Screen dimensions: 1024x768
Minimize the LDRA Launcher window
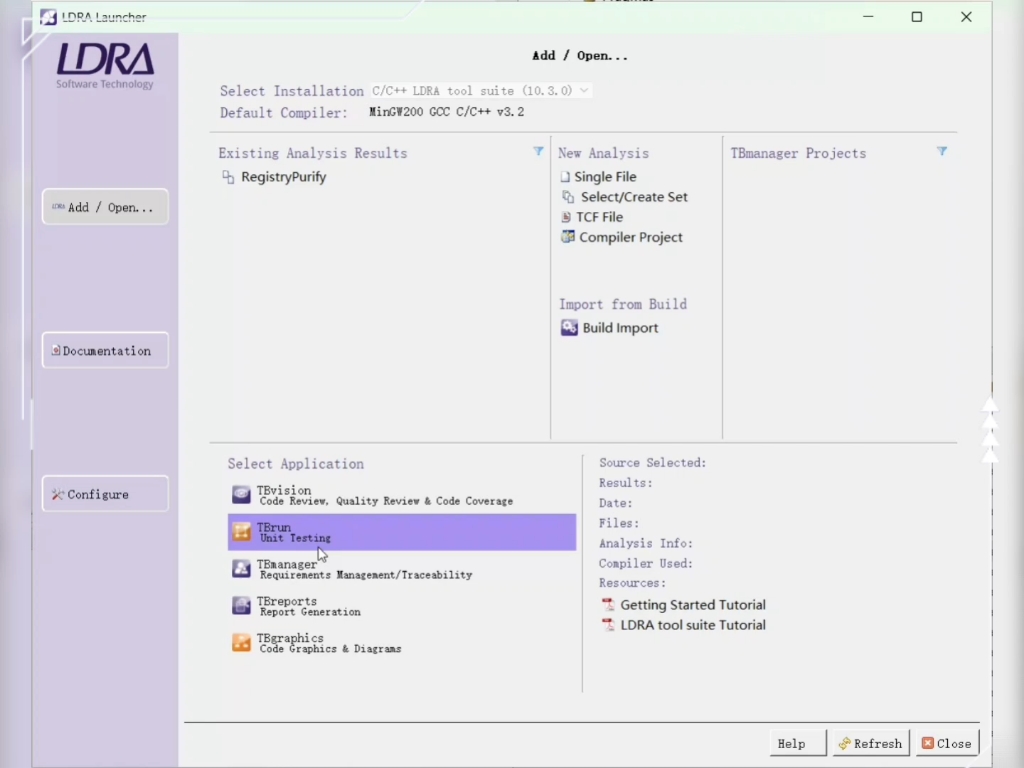coord(868,17)
